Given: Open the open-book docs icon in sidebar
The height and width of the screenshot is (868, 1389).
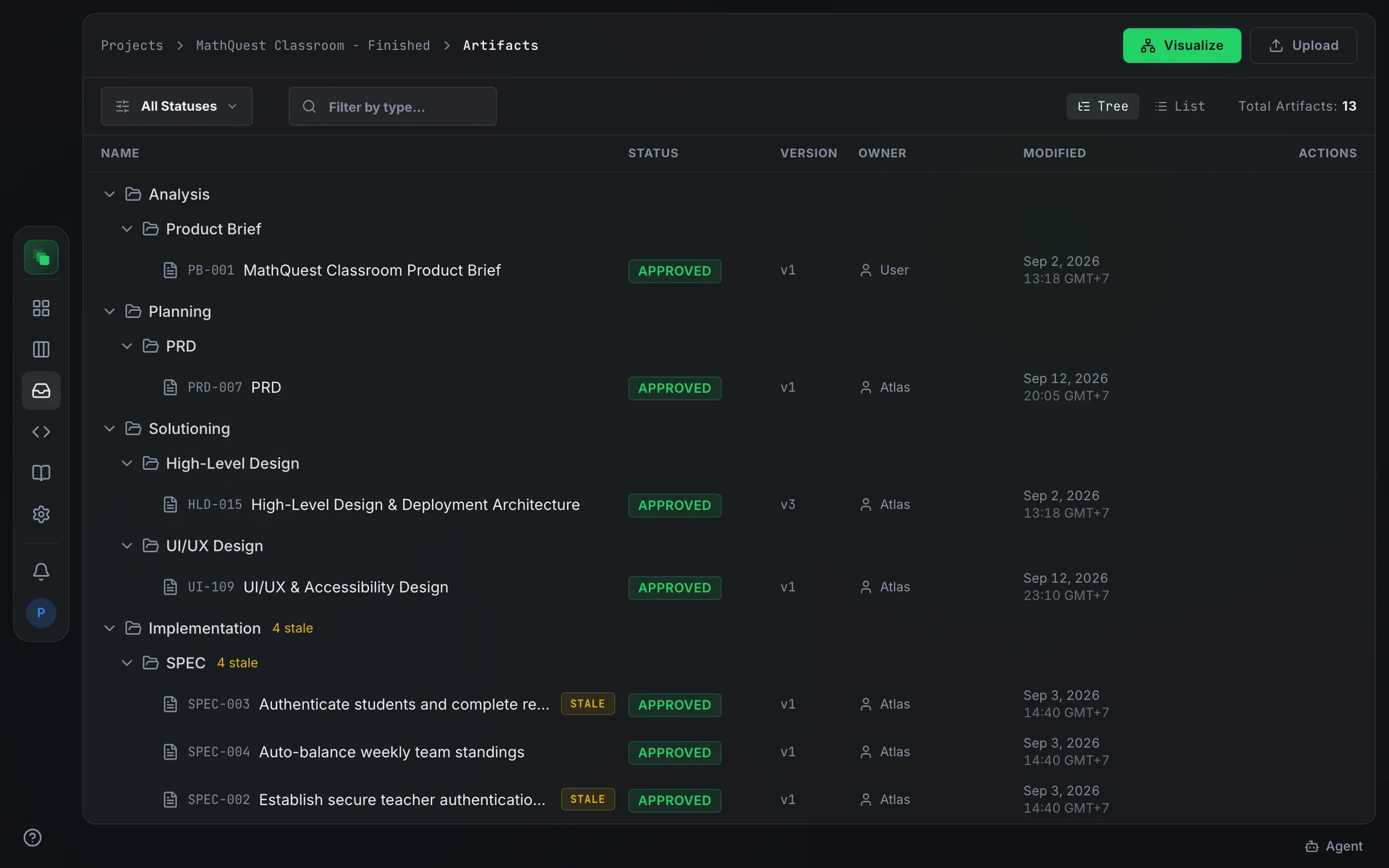Looking at the screenshot, I should point(41,473).
